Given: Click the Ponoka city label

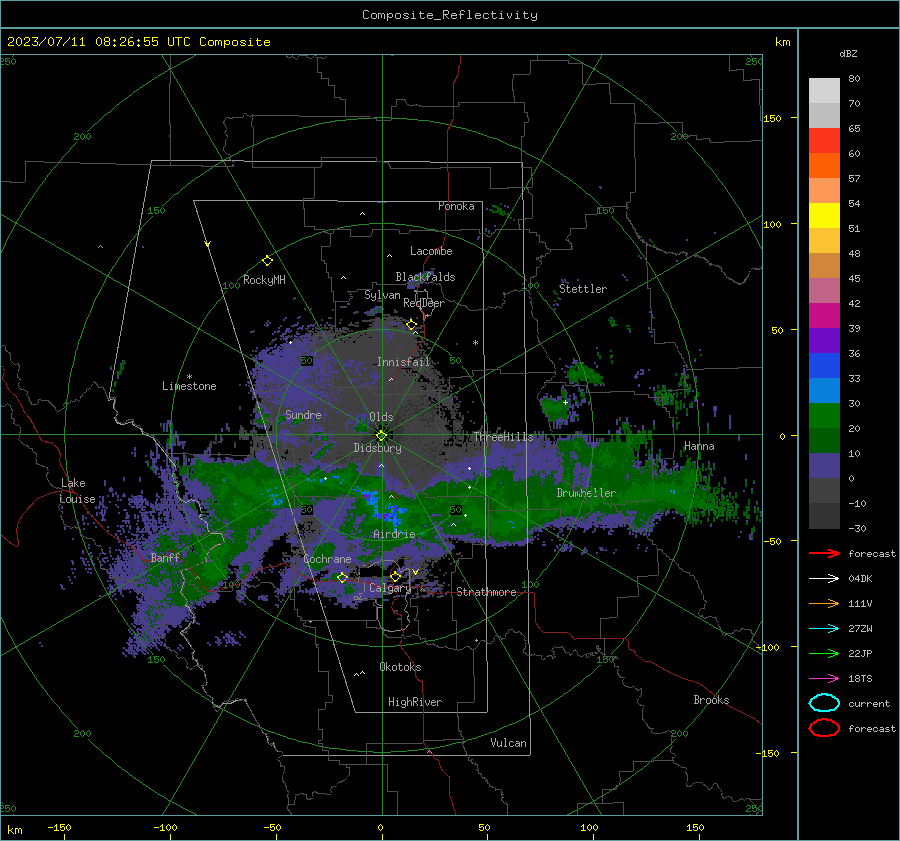Looking at the screenshot, I should coord(456,206).
